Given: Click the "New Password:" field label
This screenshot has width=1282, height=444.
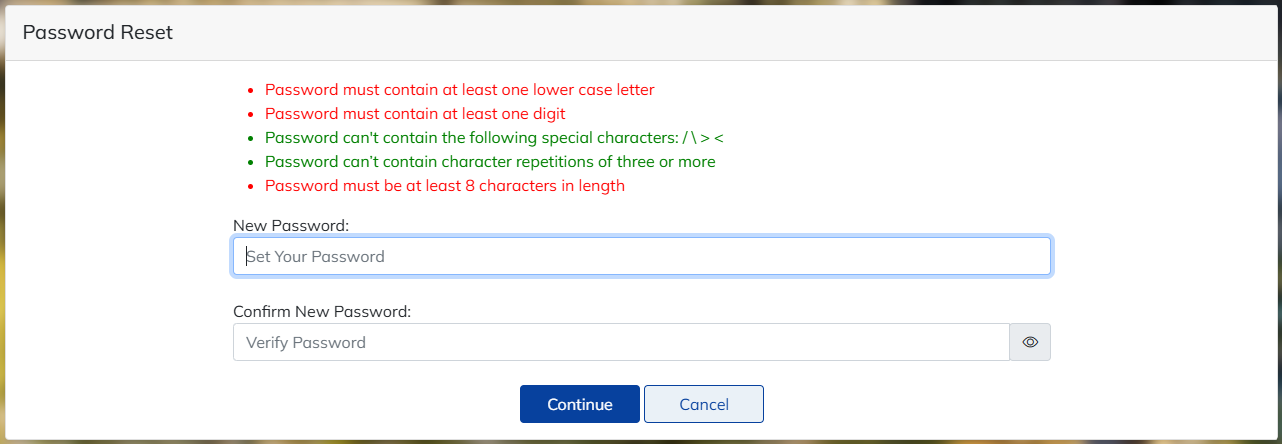Looking at the screenshot, I should [291, 226].
